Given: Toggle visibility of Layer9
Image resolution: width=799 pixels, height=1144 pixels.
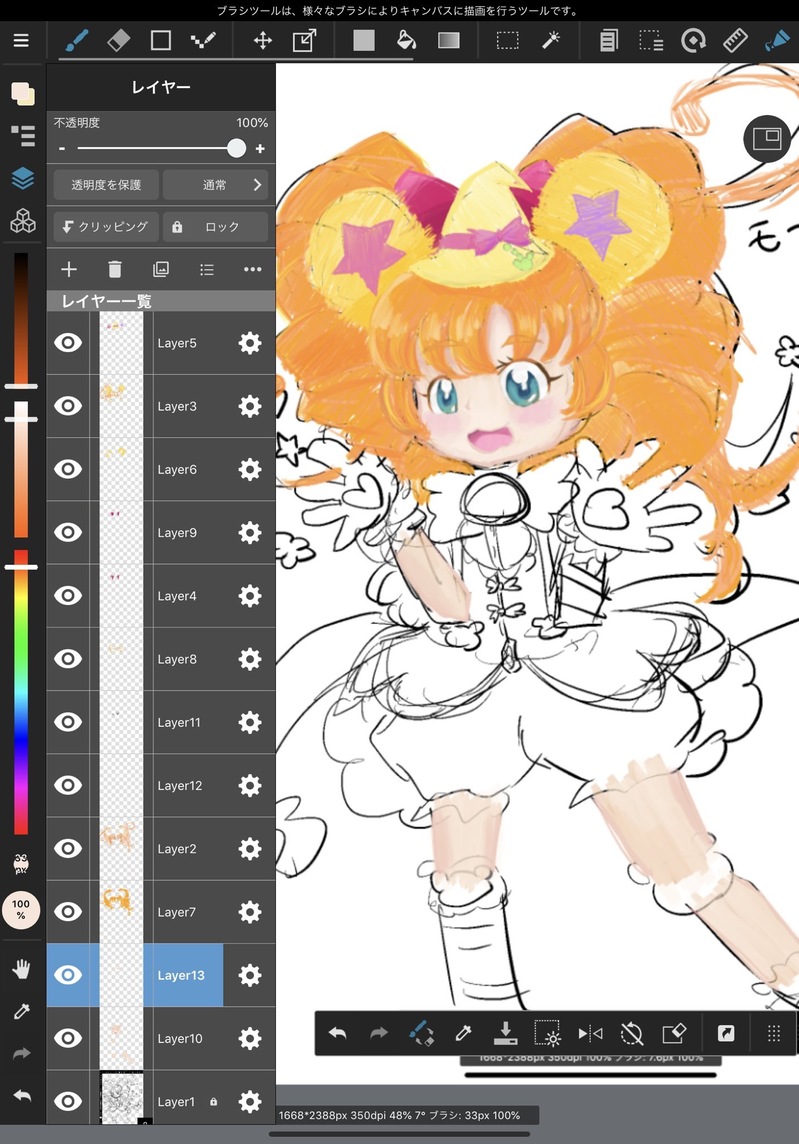Looking at the screenshot, I should [x=68, y=533].
